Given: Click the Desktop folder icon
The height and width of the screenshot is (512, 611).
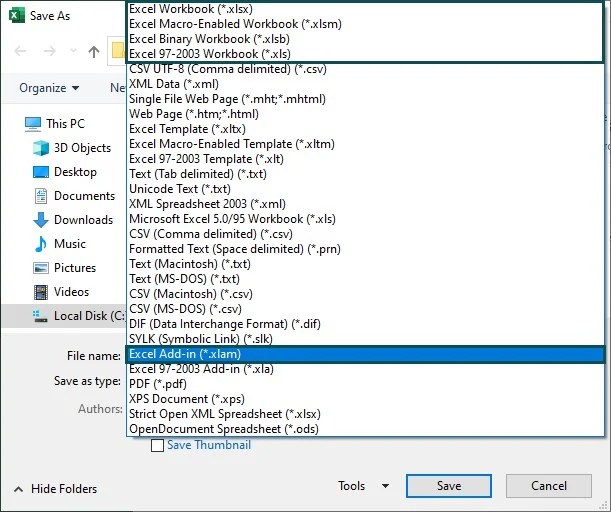Looking at the screenshot, I should (41, 172).
